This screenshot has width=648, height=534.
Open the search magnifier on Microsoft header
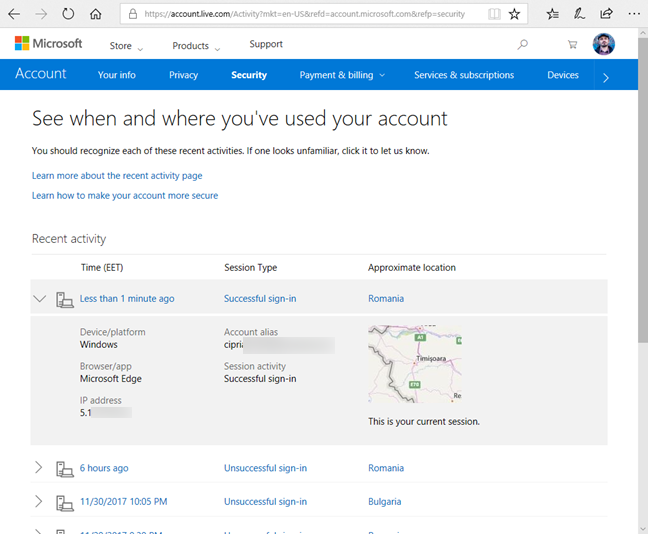[522, 44]
